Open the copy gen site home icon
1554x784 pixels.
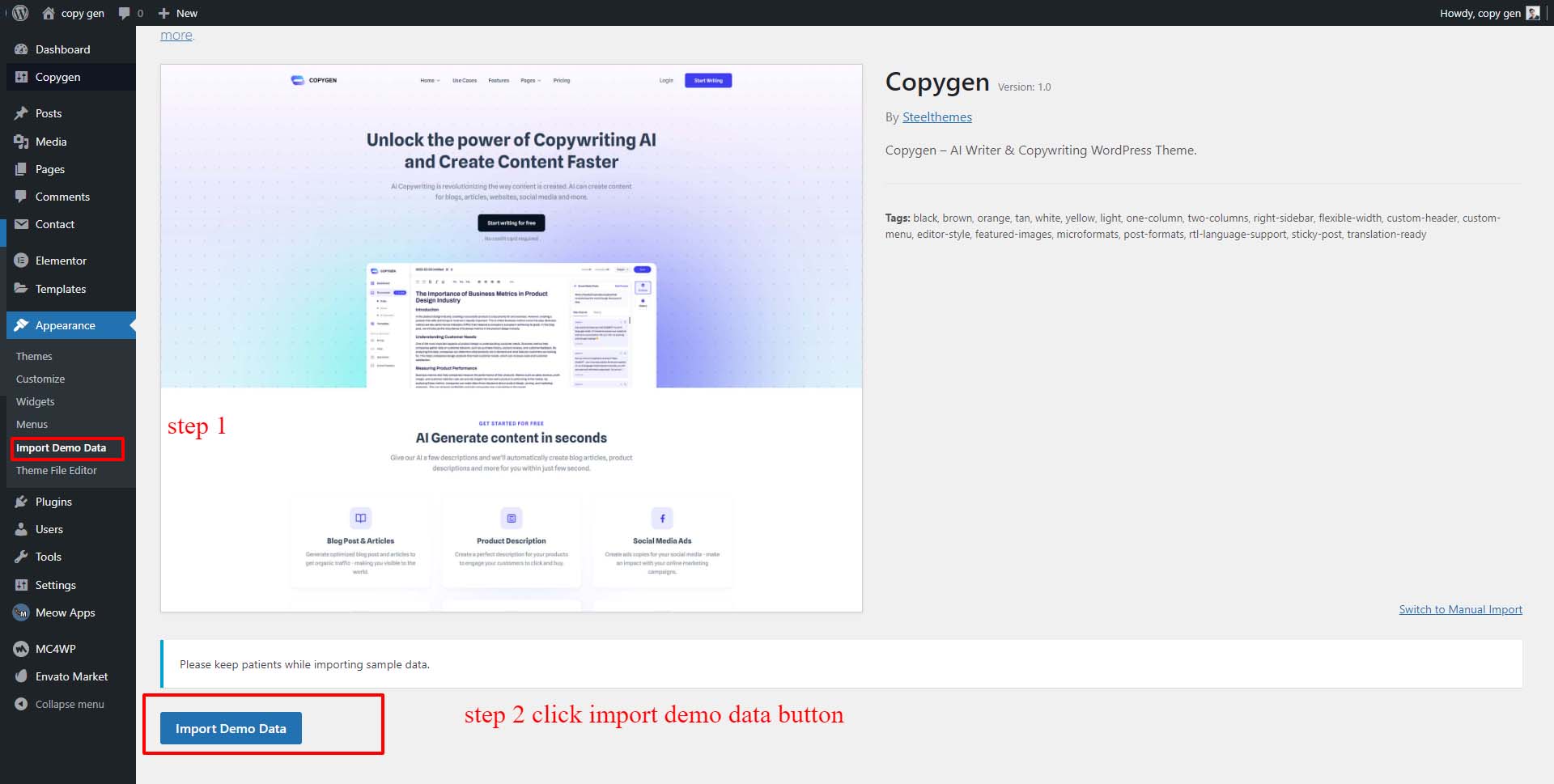pyautogui.click(x=49, y=13)
